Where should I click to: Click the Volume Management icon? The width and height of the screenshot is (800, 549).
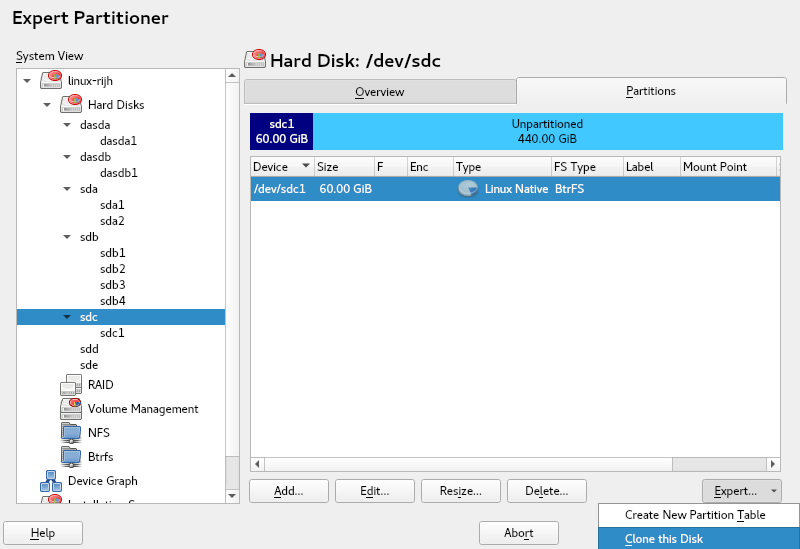pyautogui.click(x=71, y=409)
